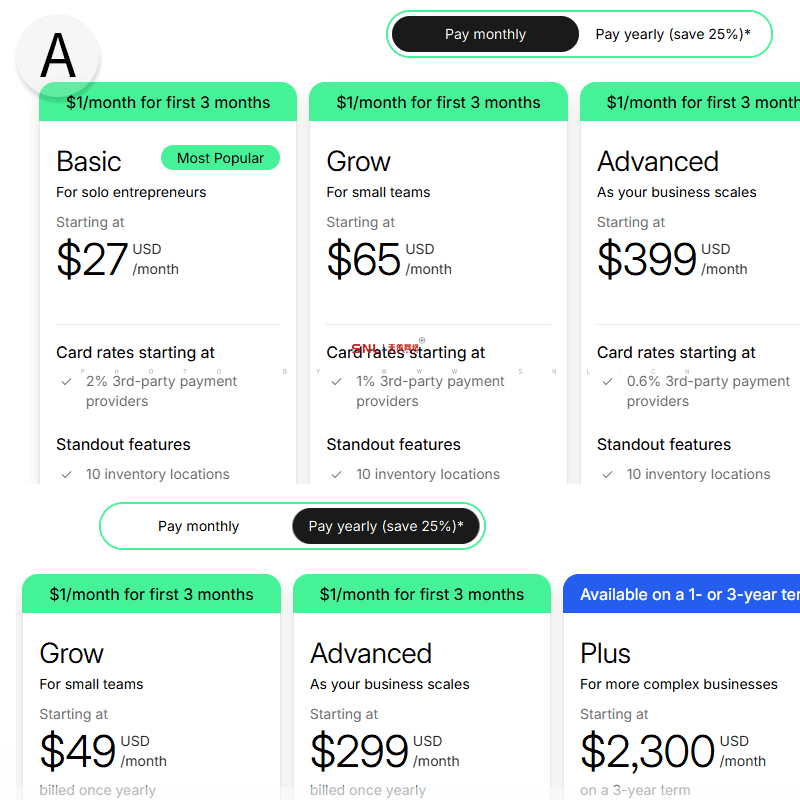
Task: Click the checkmark beside Basic's 10 inventory locations
Action: 66,474
